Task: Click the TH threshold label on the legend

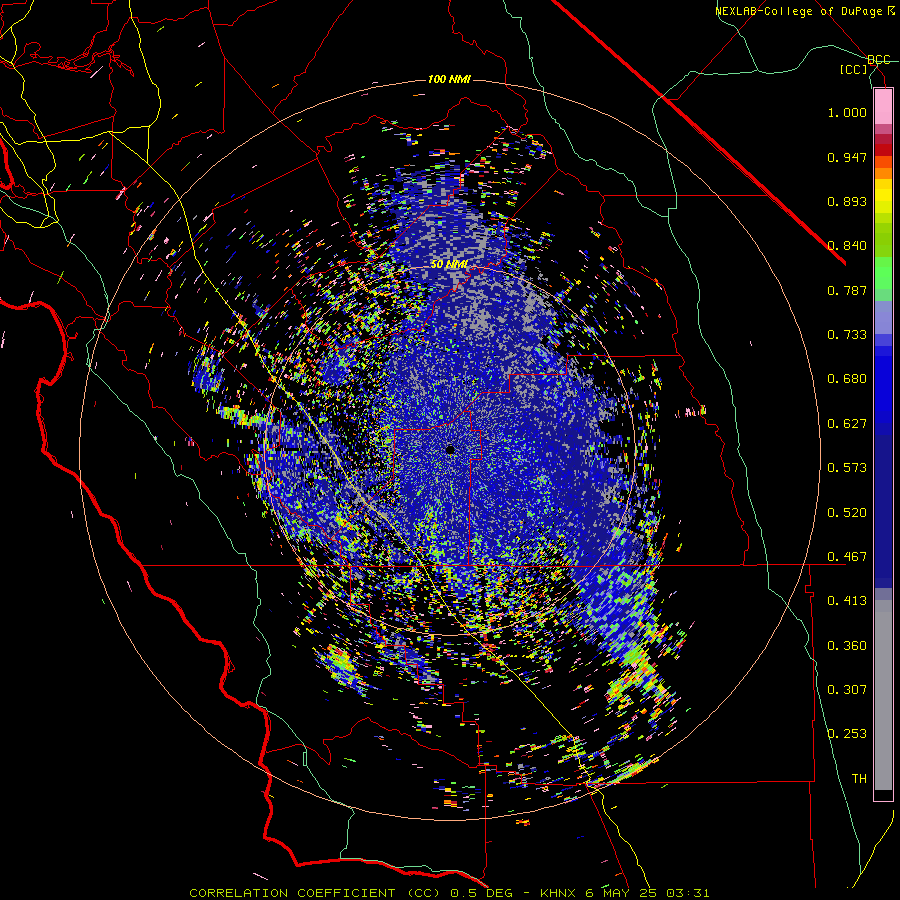Action: [x=859, y=779]
